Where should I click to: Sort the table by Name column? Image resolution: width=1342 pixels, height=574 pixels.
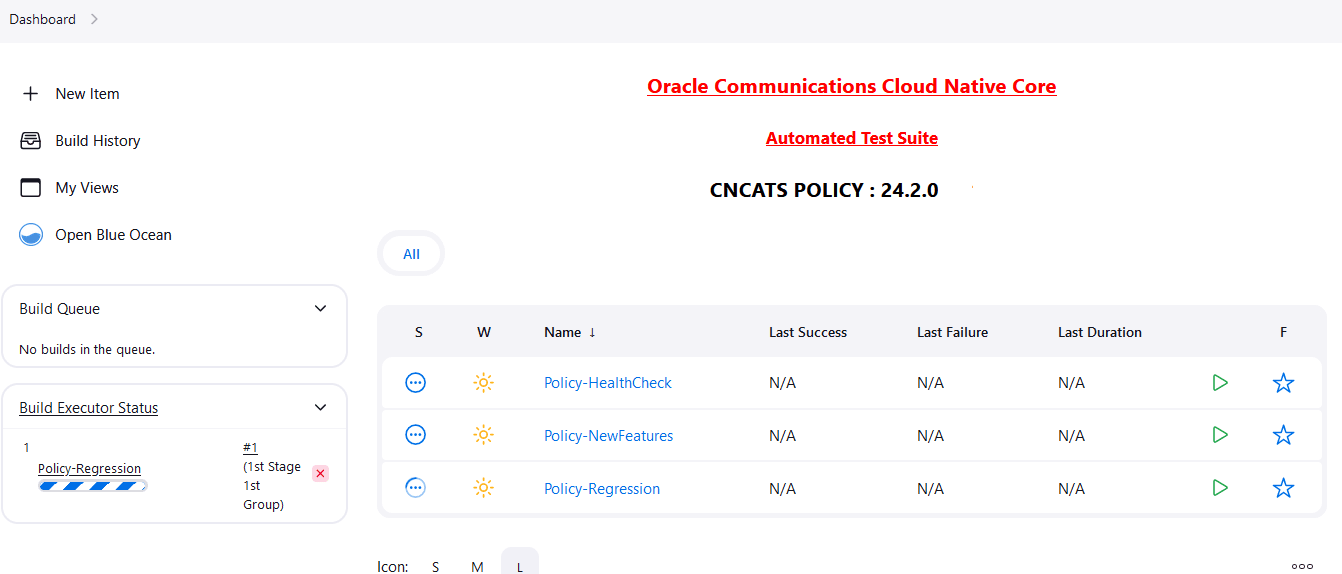click(570, 332)
